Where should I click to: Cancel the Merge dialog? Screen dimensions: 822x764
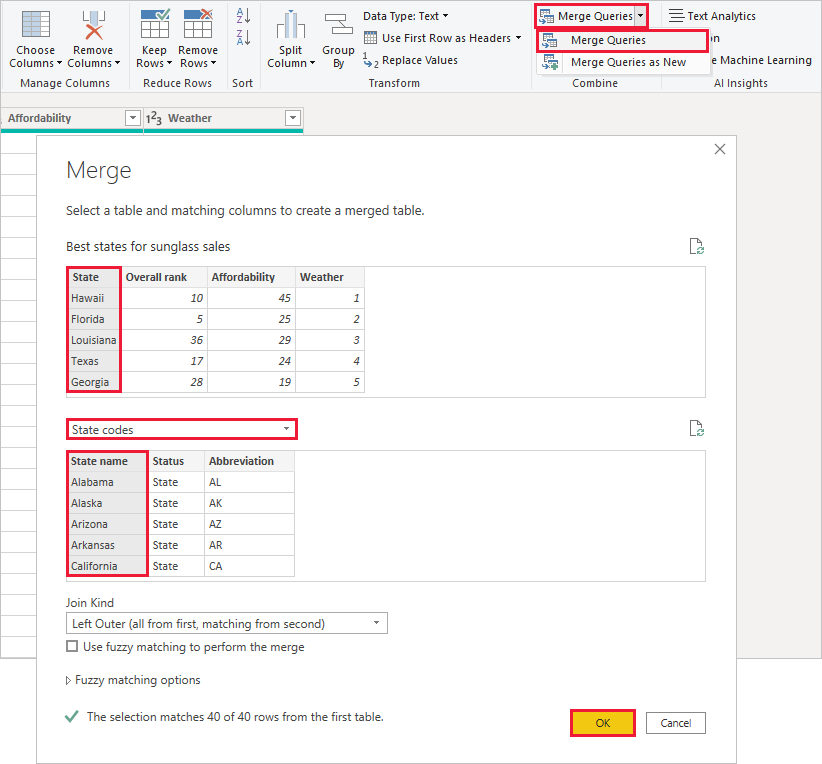point(676,723)
